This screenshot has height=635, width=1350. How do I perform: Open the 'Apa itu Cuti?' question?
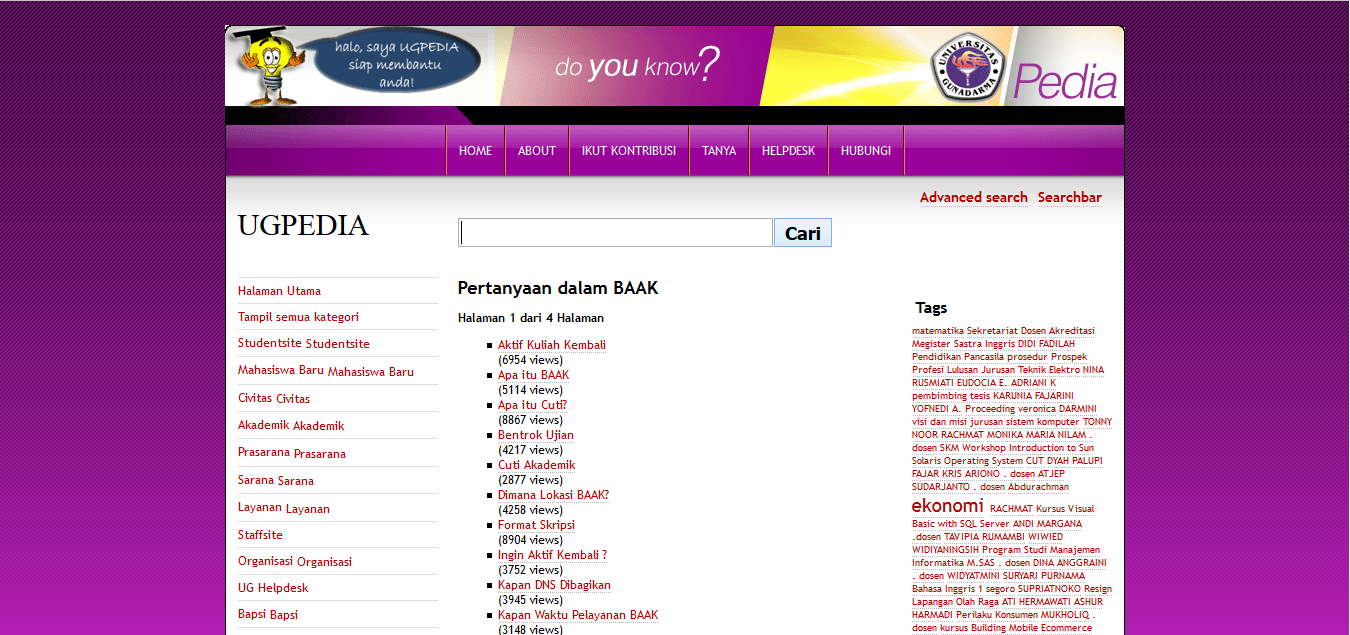click(532, 405)
